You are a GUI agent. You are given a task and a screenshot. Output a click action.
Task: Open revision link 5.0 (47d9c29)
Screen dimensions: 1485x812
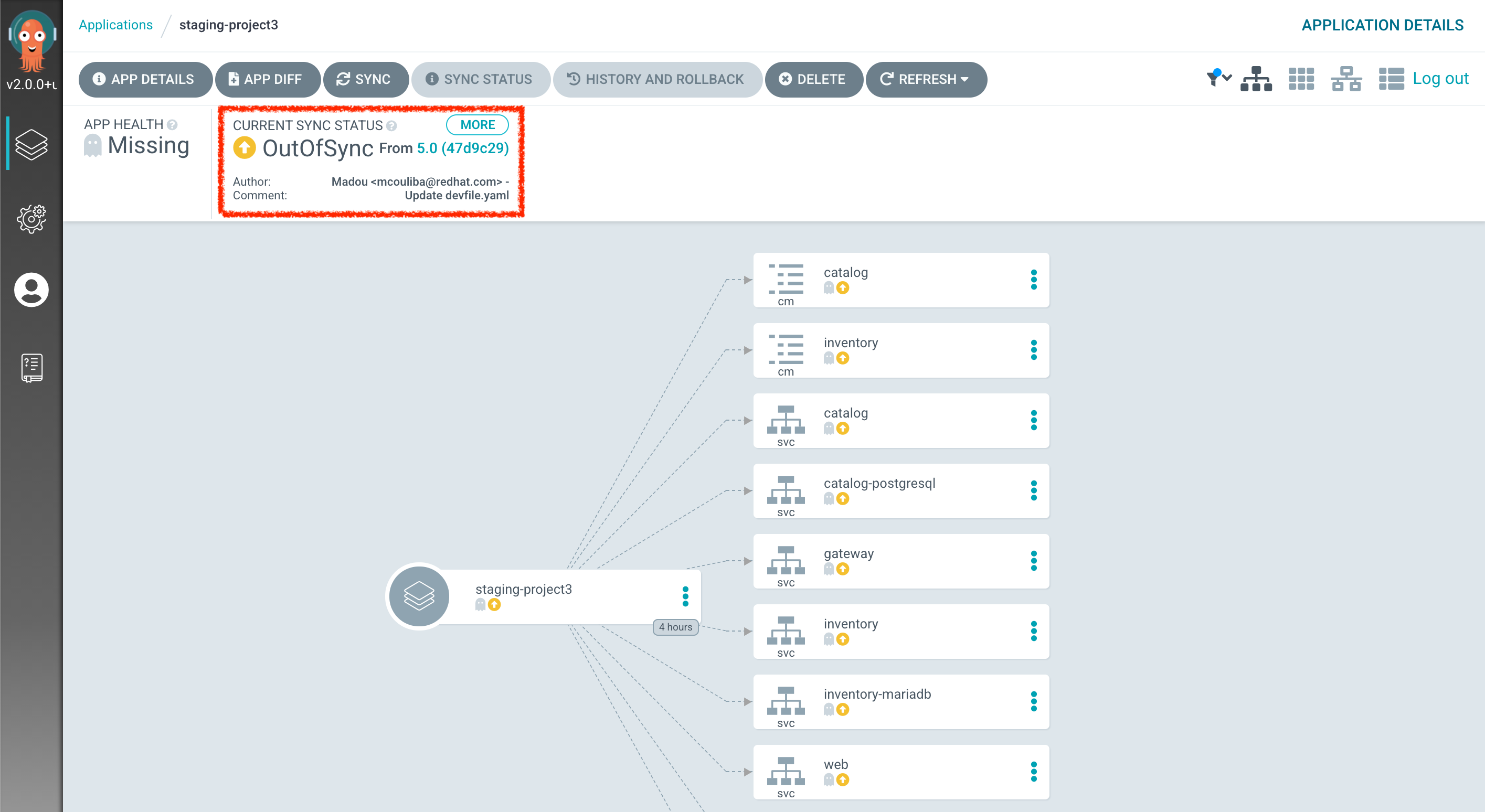point(462,148)
